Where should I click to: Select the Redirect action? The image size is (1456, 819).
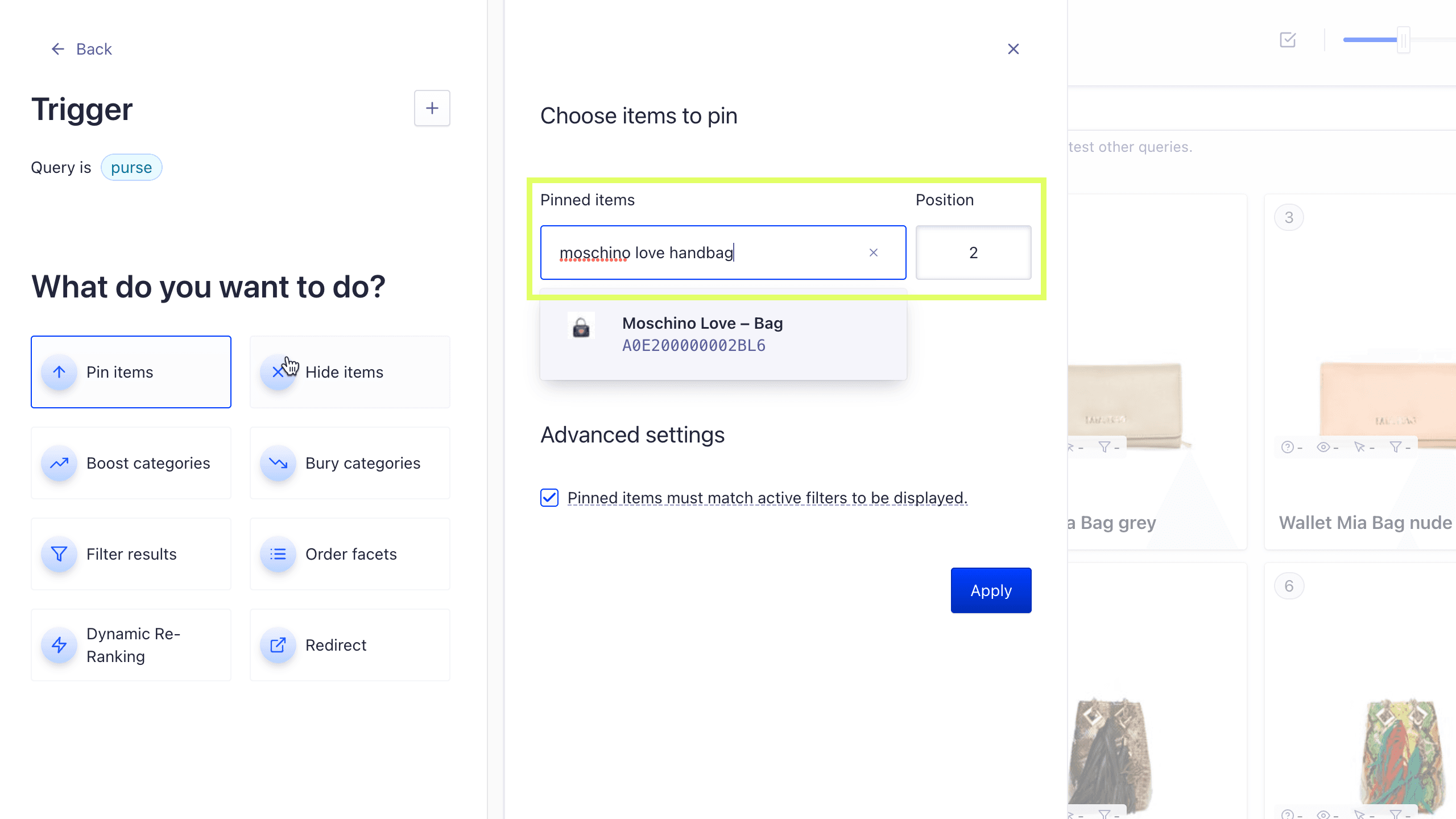pyautogui.click(x=350, y=645)
